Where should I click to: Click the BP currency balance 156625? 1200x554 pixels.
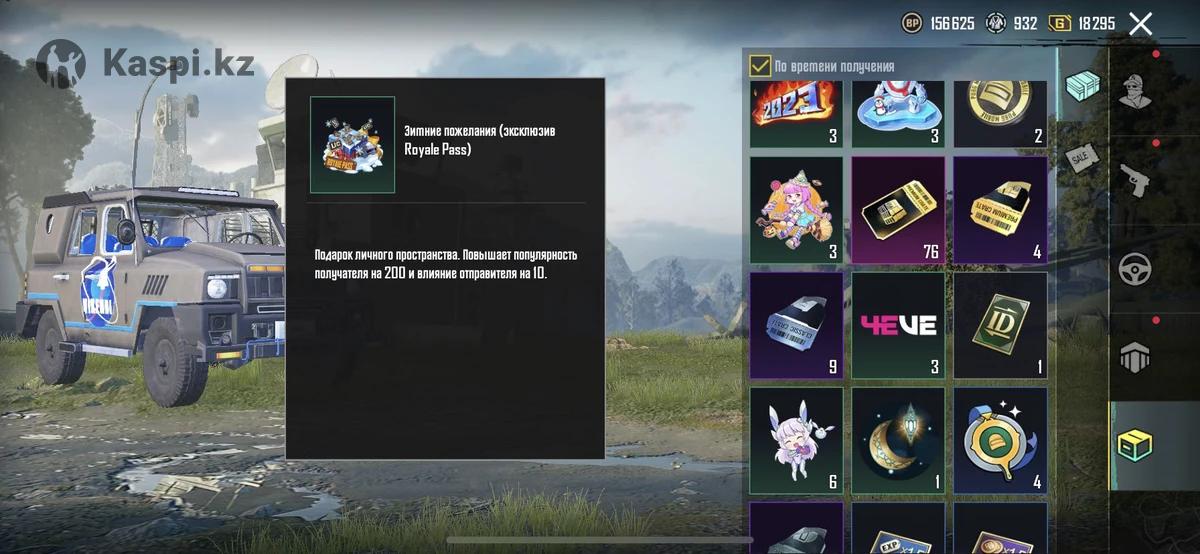click(x=938, y=23)
